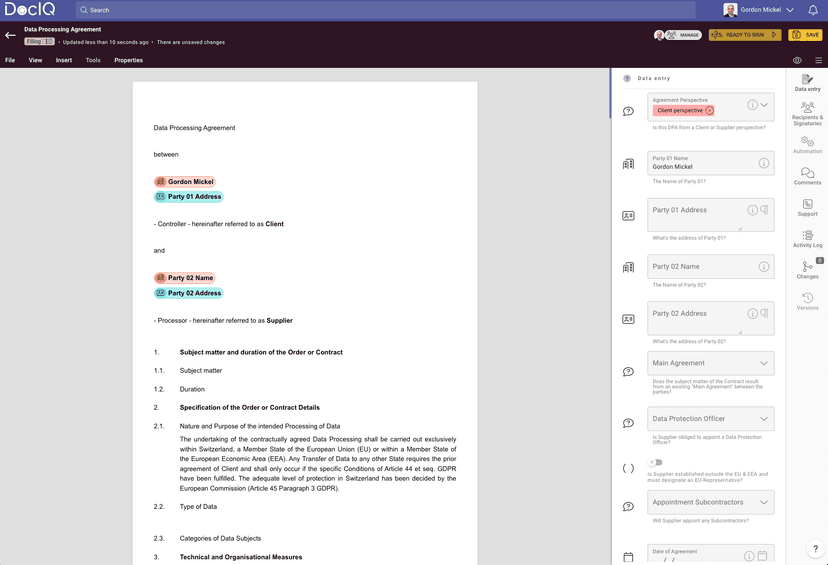
Task: Open calendar picker for Date of Agreement
Action: click(763, 555)
